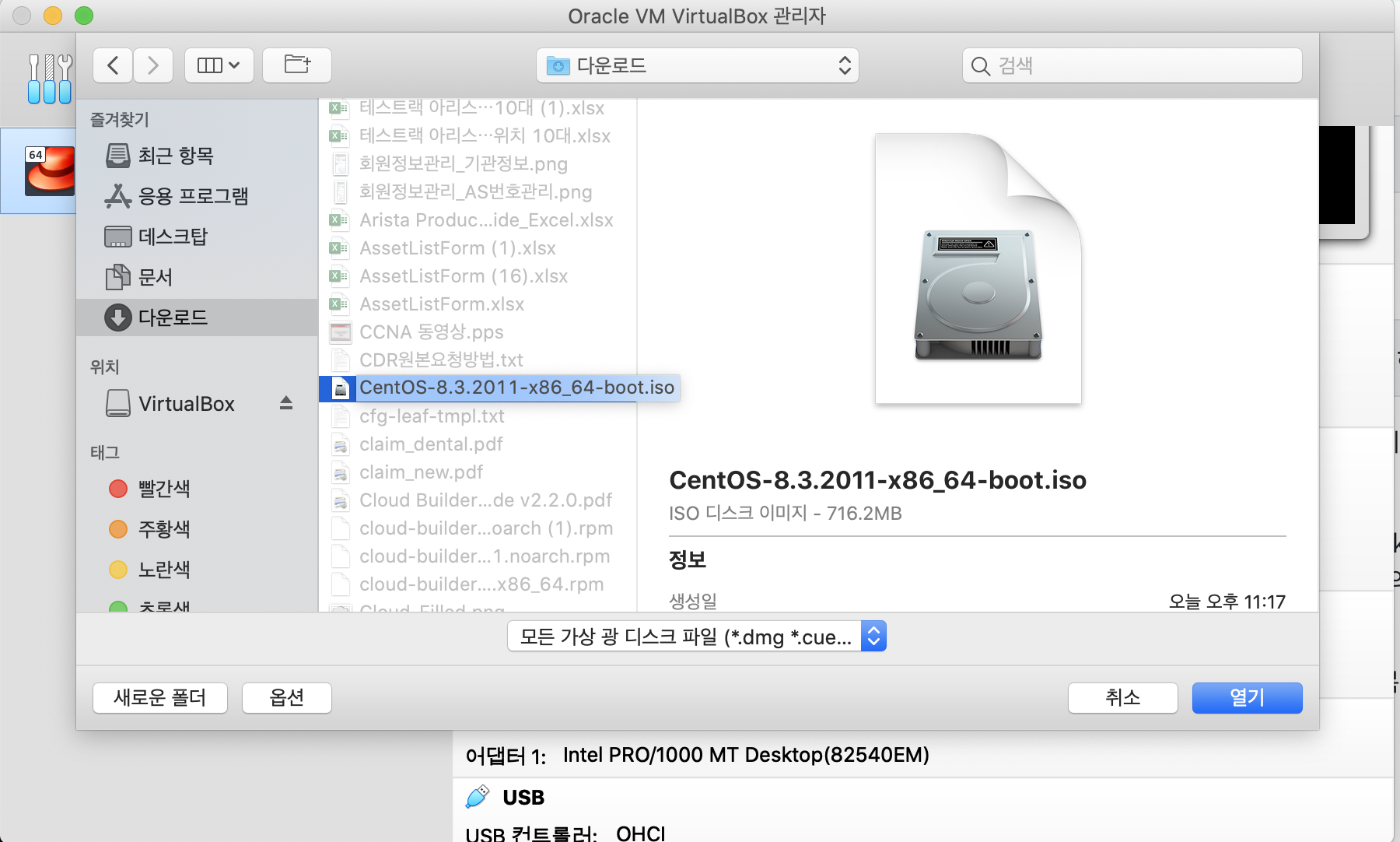Click the VirtualBox tools icon behind dialog
The width and height of the screenshot is (1400, 842).
[x=50, y=79]
